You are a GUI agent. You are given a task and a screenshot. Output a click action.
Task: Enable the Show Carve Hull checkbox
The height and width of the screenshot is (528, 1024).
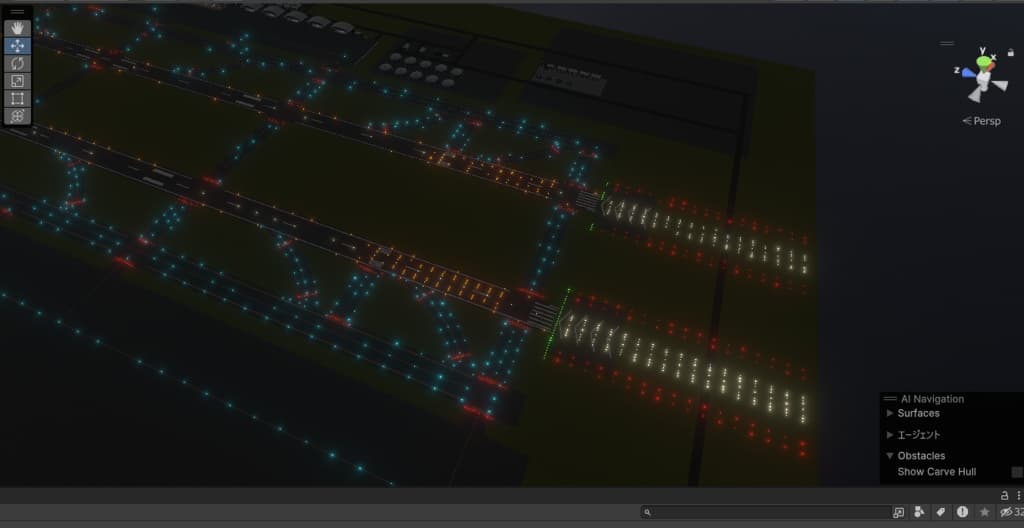point(1017,472)
